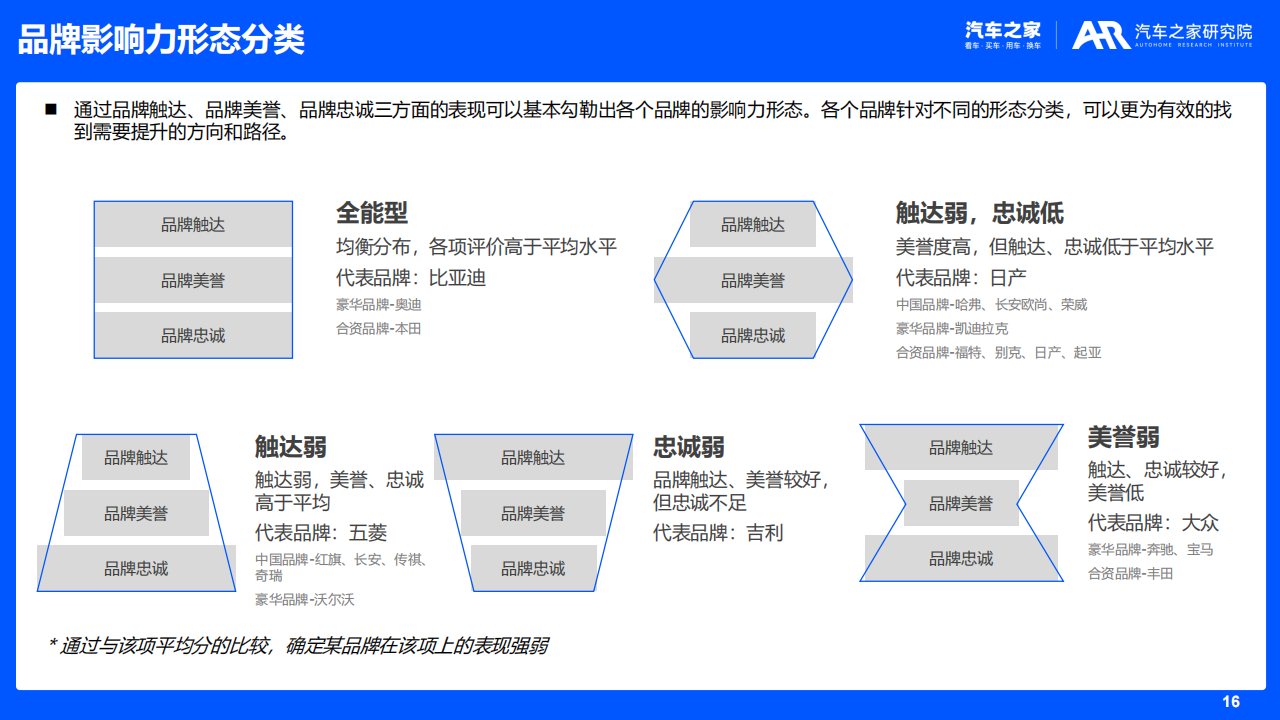Select the slide title 品牌影响力形态分类
This screenshot has height=720, width=1280.
(161, 40)
